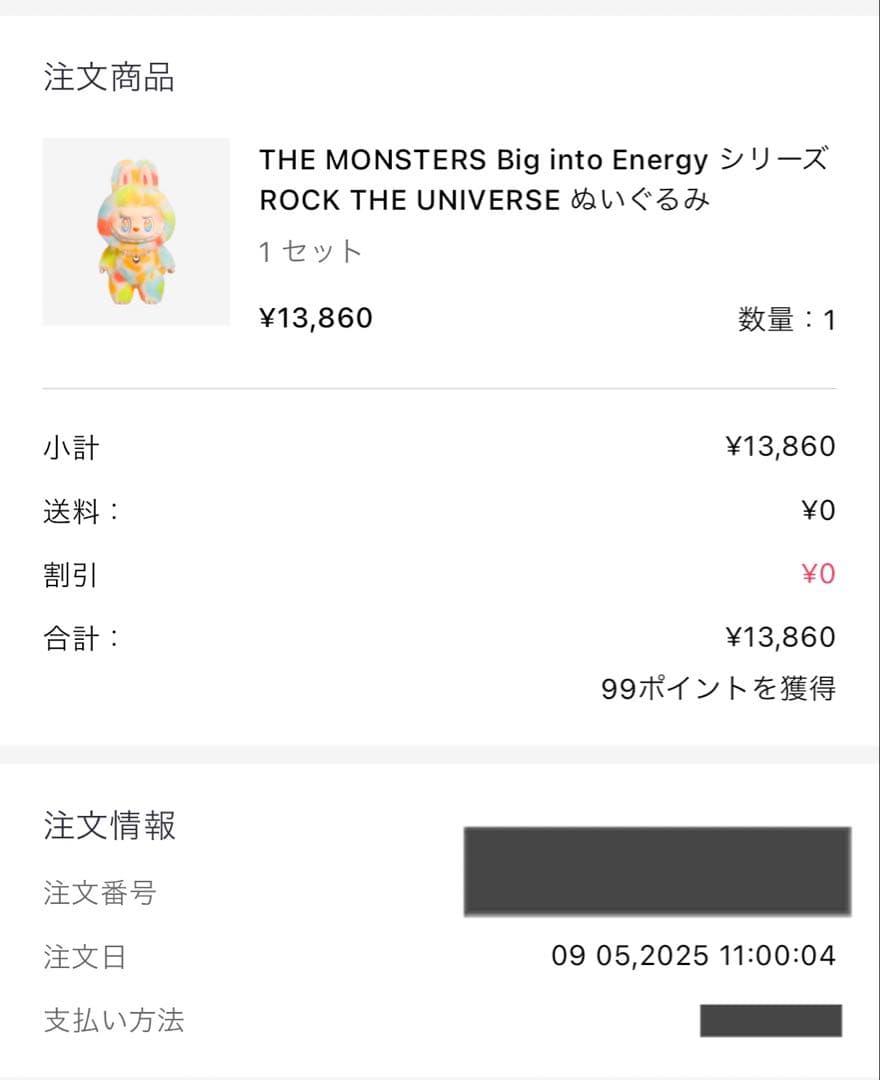Click the 割引 discount label
The image size is (880, 1080).
point(71,575)
